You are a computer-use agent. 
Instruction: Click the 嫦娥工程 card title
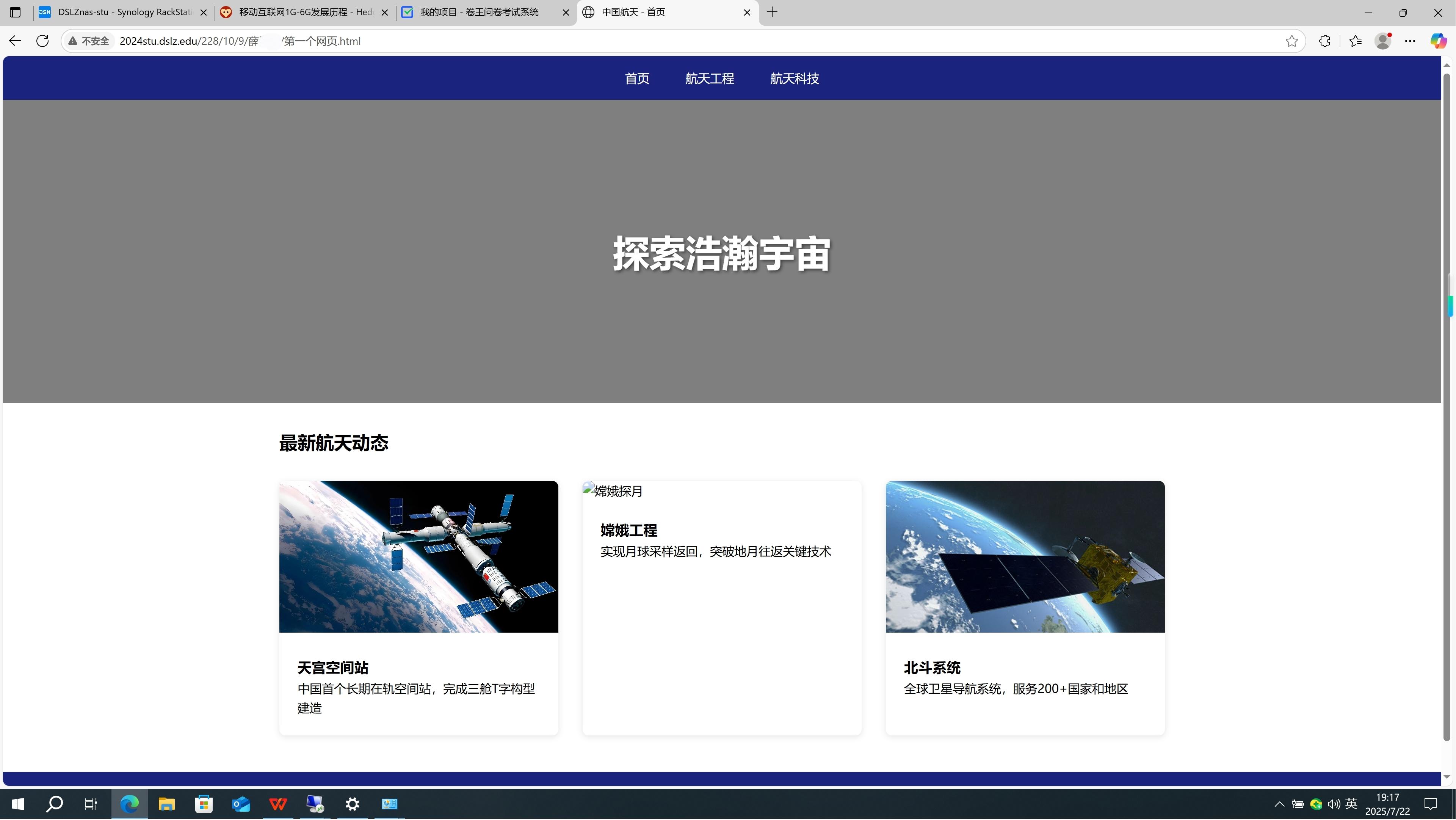point(628,531)
